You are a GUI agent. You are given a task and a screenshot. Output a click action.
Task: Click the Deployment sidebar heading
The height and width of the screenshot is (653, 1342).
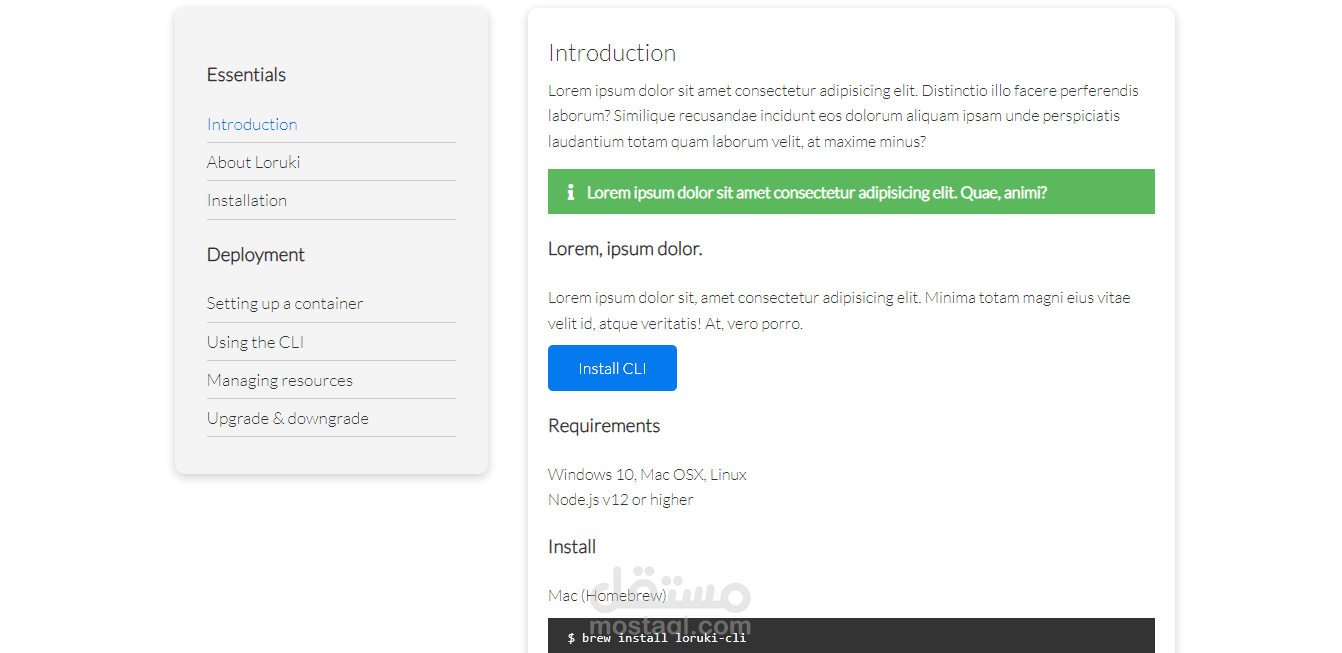click(256, 255)
